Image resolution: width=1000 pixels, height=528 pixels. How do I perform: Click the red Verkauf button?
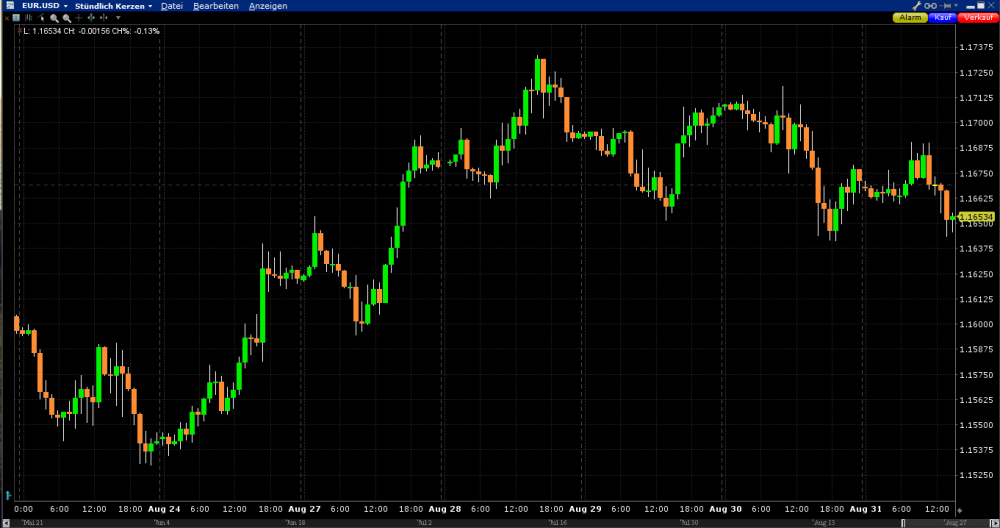click(978, 18)
